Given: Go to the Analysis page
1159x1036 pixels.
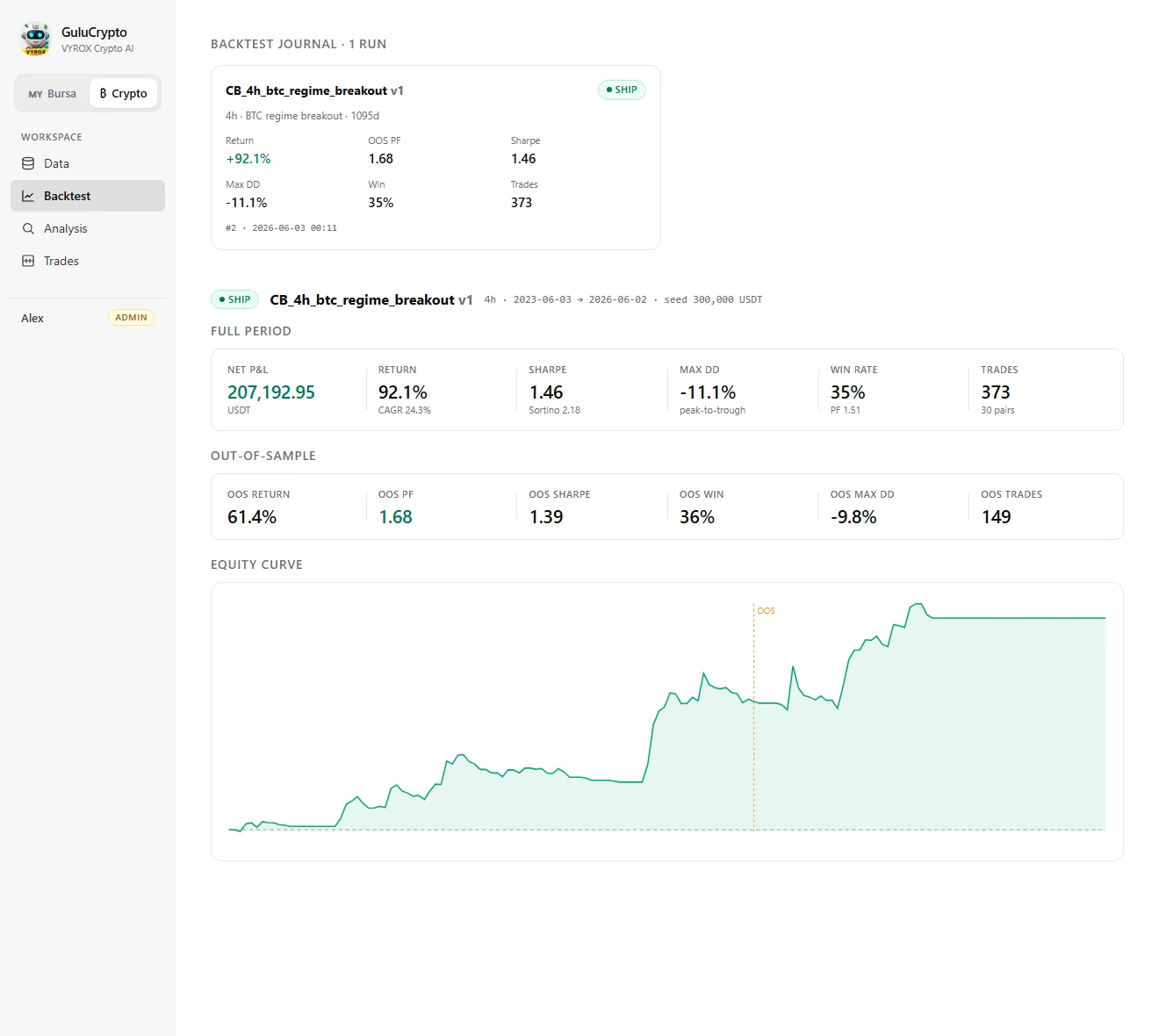Looking at the screenshot, I should [x=88, y=228].
